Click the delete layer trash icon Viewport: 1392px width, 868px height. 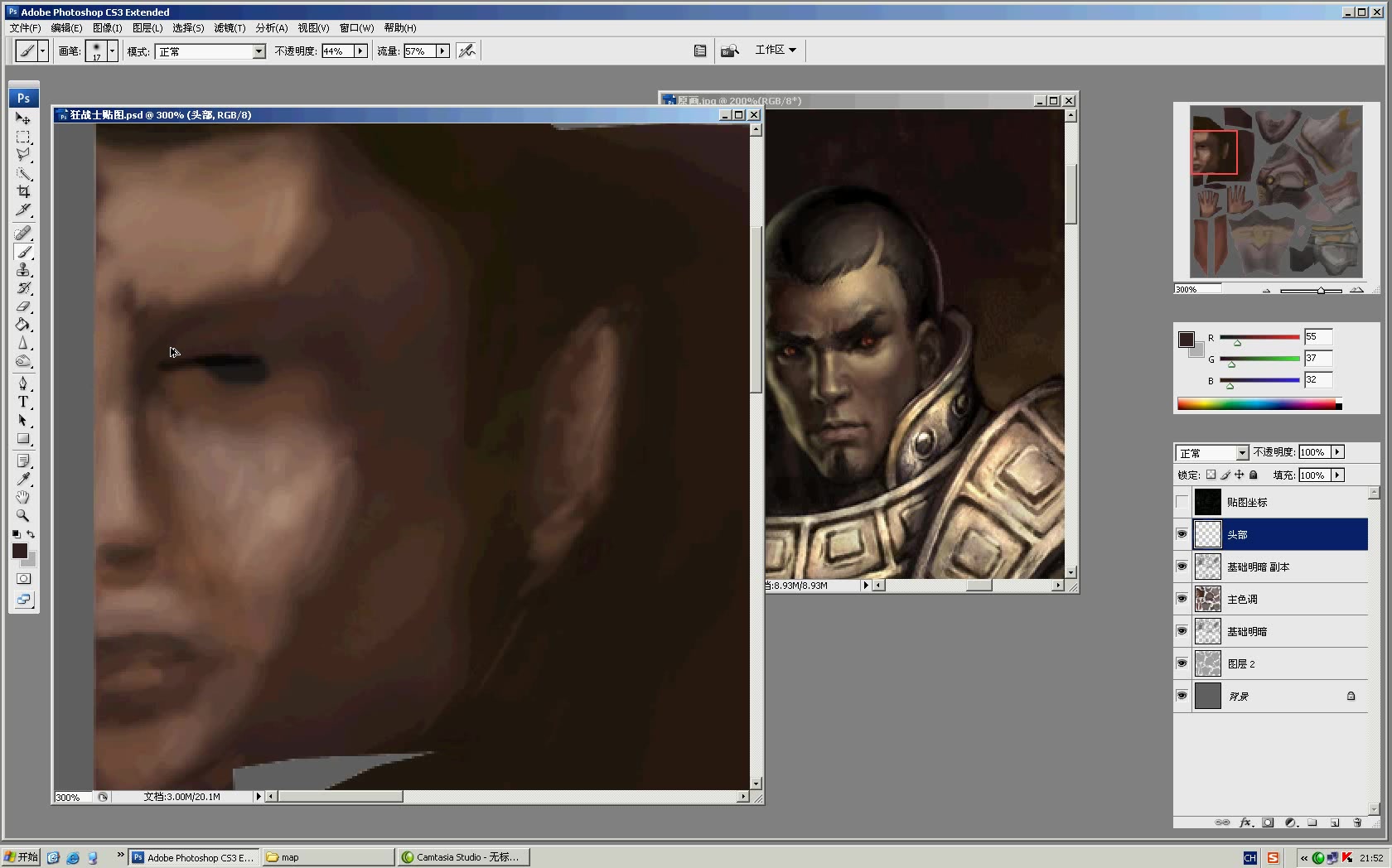tap(1357, 822)
